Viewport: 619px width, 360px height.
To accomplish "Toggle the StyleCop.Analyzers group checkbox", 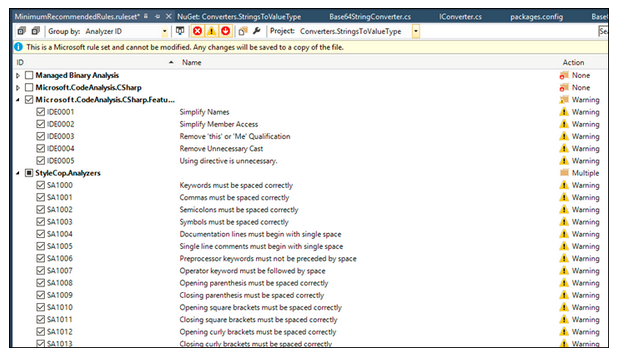I will tap(29, 173).
